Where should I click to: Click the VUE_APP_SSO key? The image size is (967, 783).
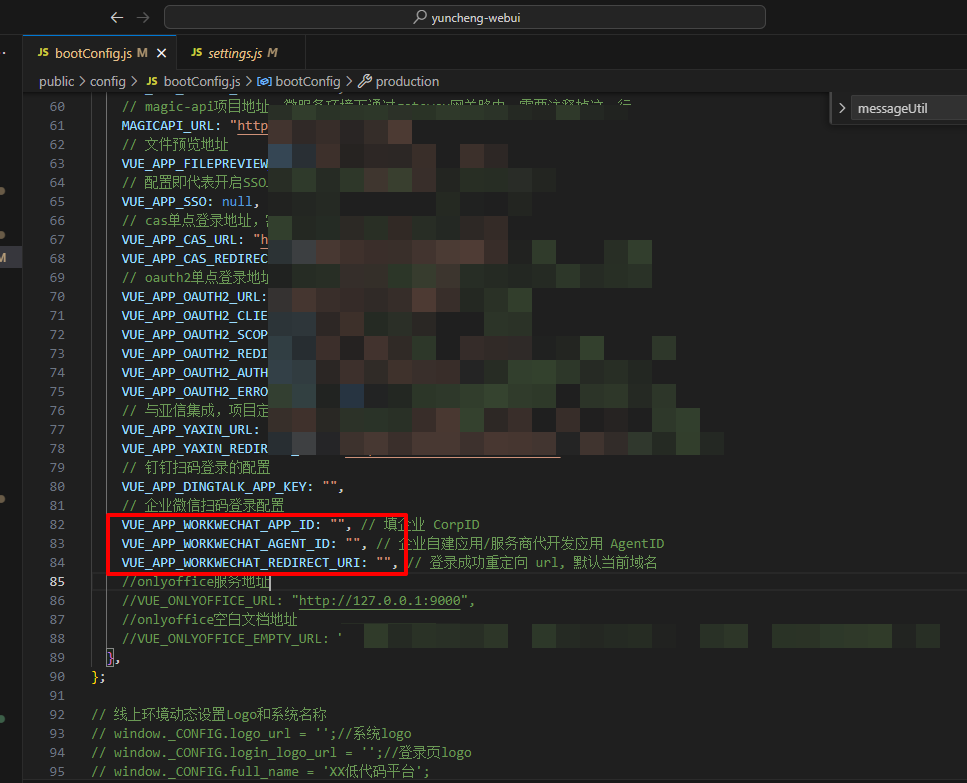164,202
